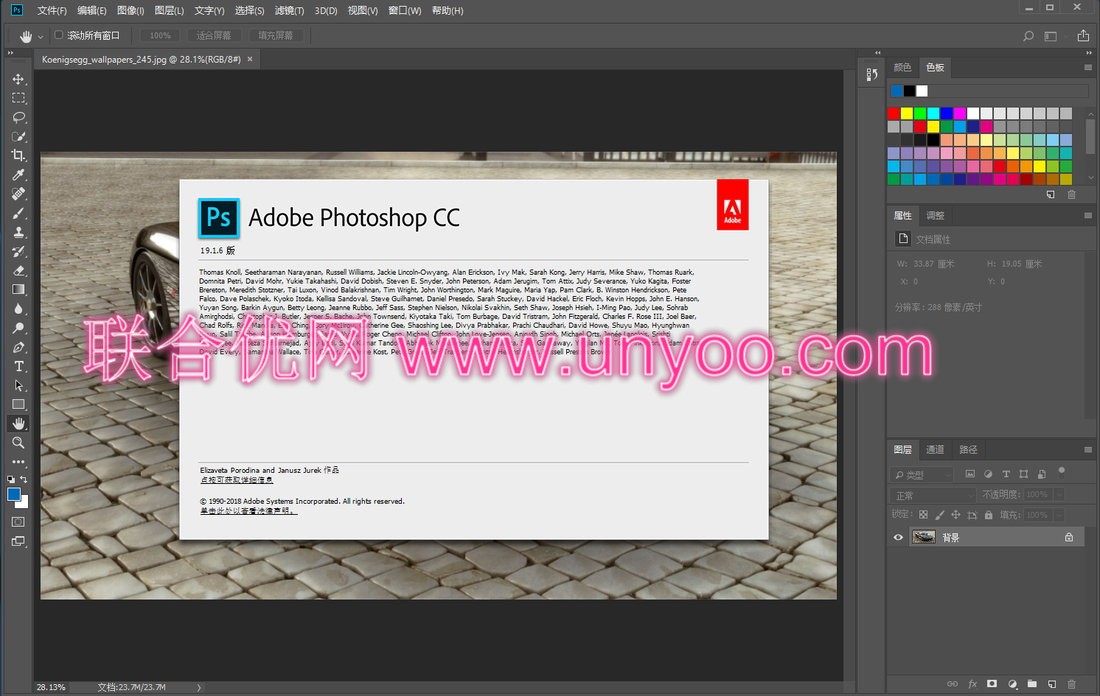Open the 文件(F) menu
The width and height of the screenshot is (1100, 696).
click(x=52, y=11)
